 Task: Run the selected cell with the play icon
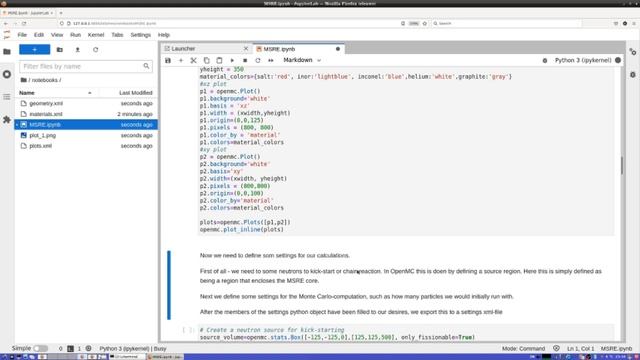(232, 60)
